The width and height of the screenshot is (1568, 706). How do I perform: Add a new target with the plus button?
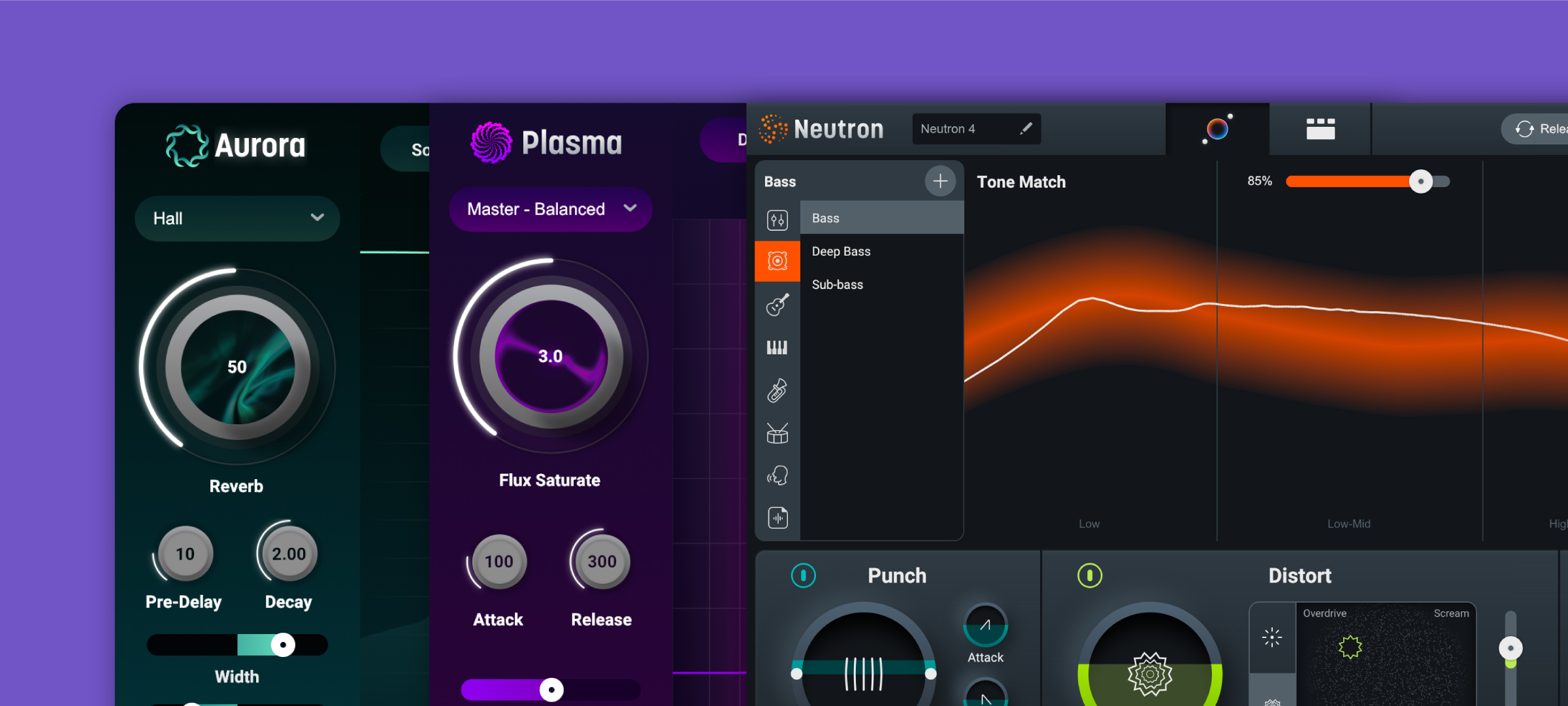pos(940,181)
